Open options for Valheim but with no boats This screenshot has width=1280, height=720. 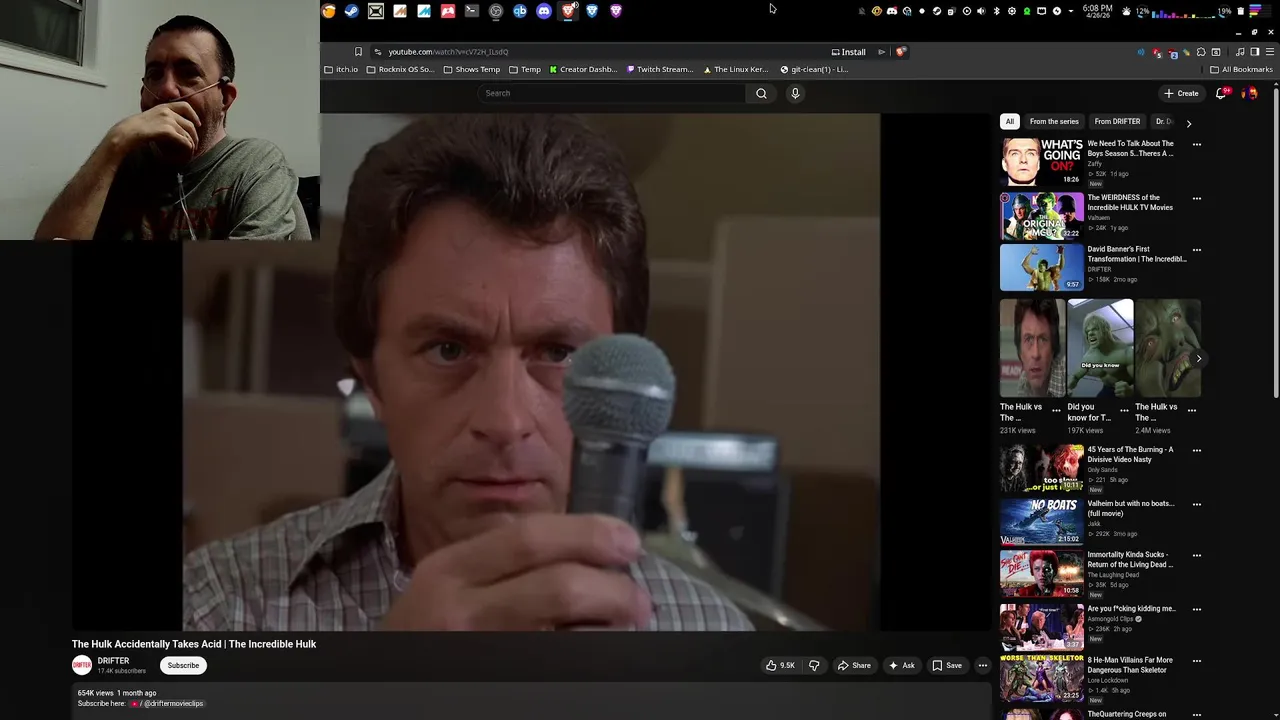[x=1196, y=504]
